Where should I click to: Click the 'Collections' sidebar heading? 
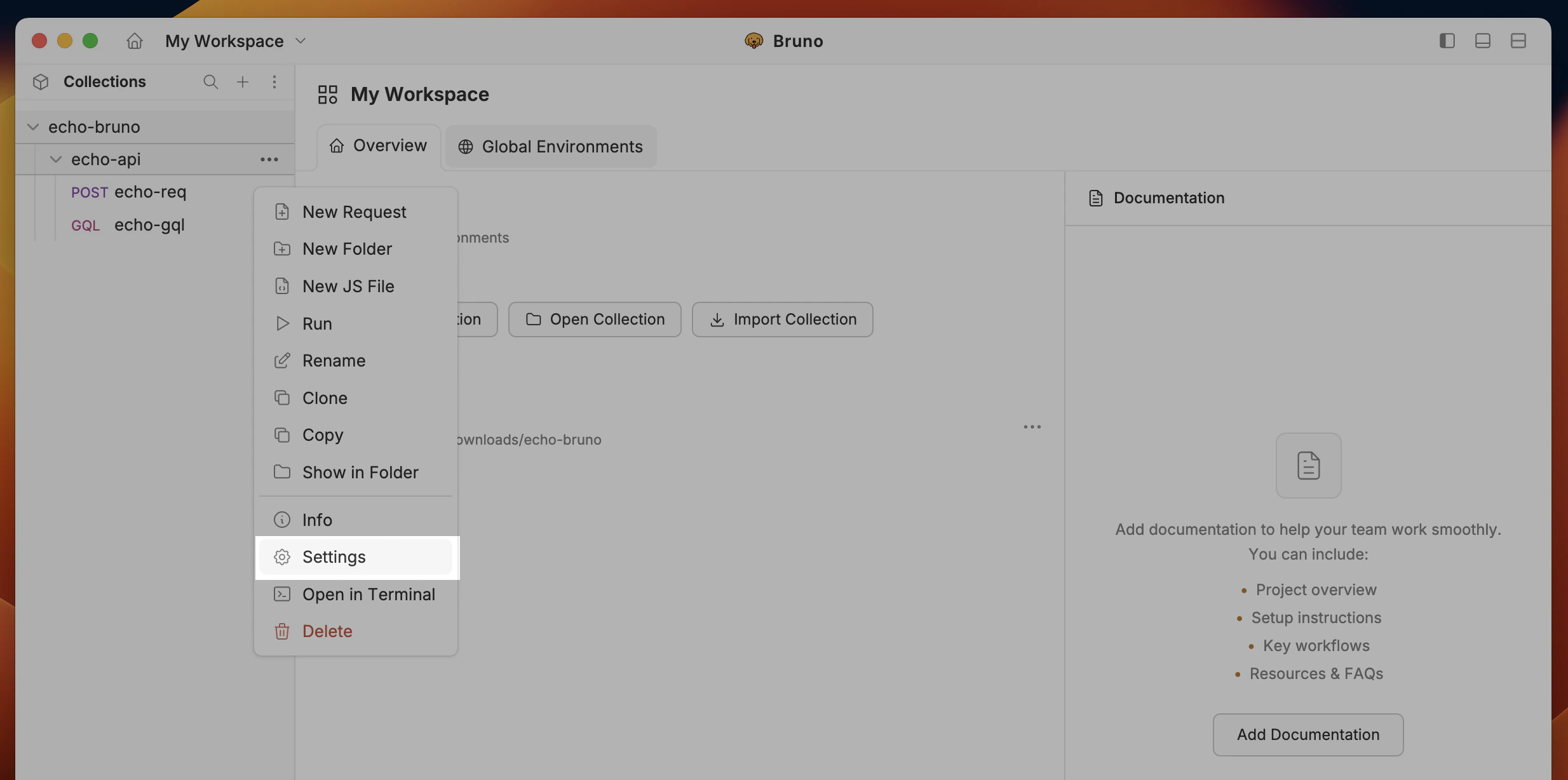pyautogui.click(x=105, y=82)
